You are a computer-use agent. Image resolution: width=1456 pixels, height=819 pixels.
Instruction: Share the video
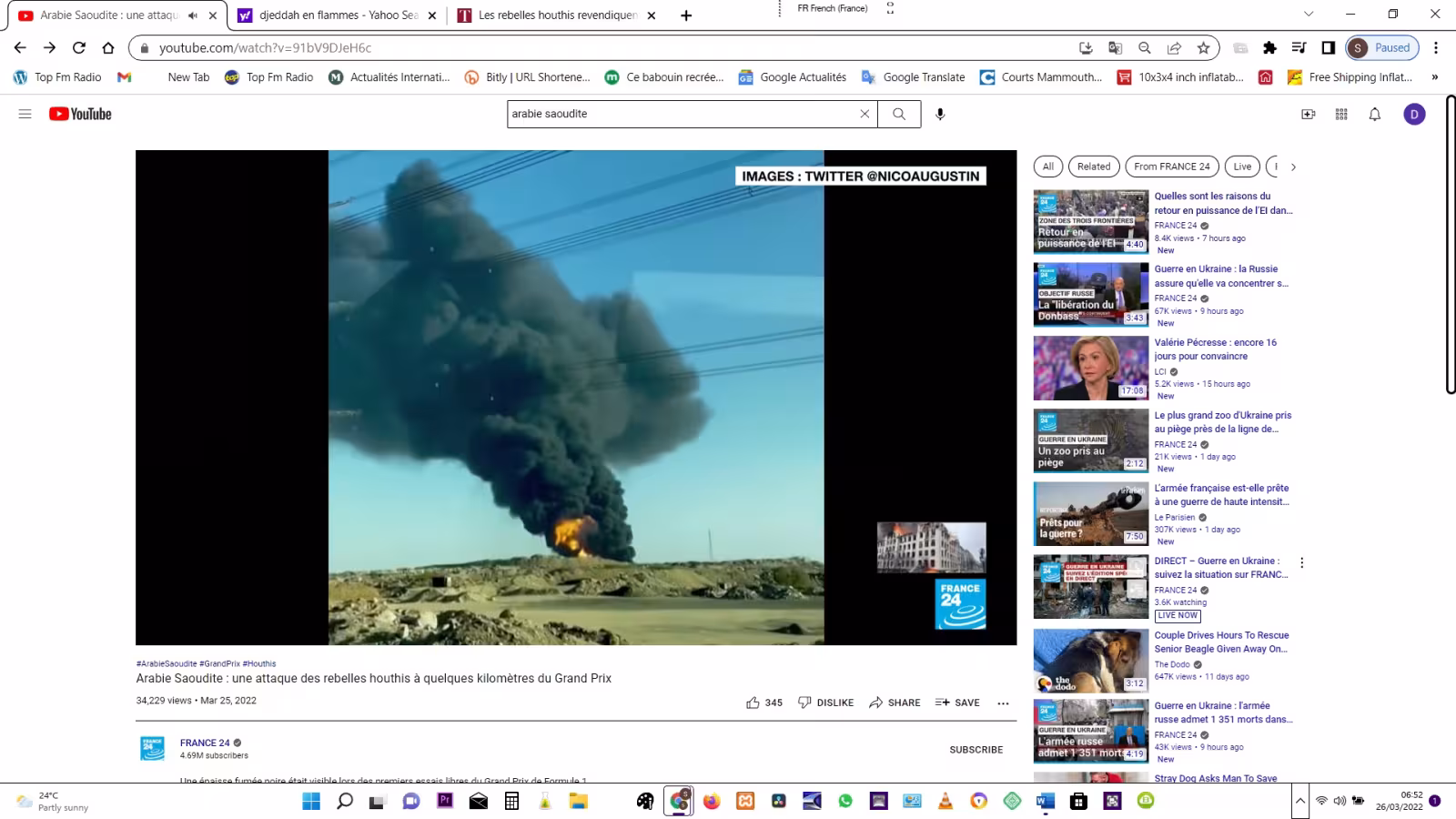click(x=895, y=703)
